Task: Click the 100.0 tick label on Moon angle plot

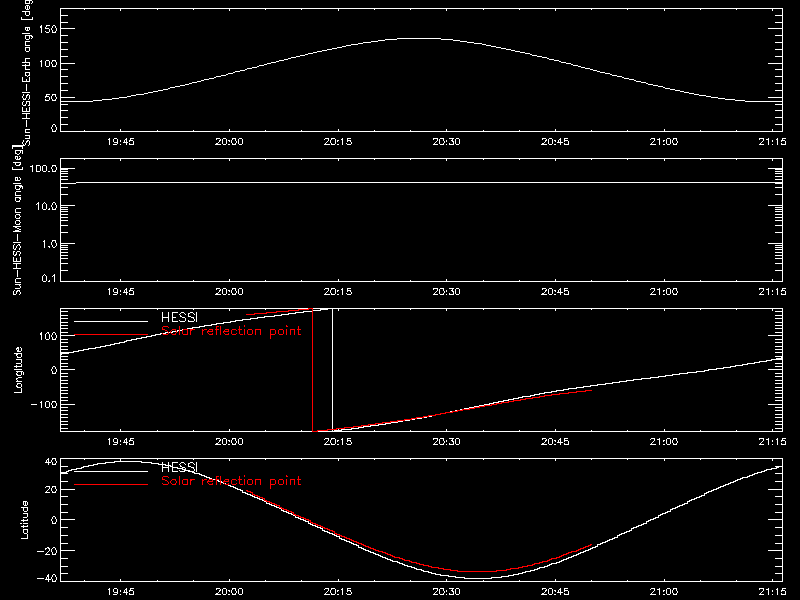Action: (x=43, y=169)
